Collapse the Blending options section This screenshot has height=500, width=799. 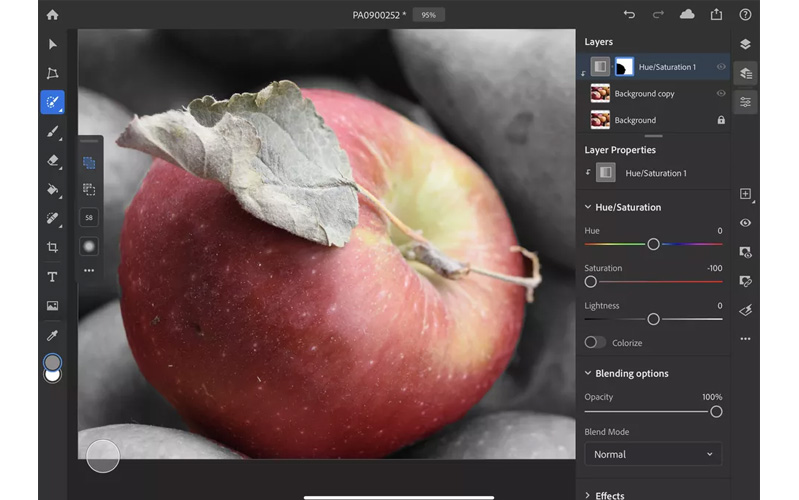click(587, 373)
